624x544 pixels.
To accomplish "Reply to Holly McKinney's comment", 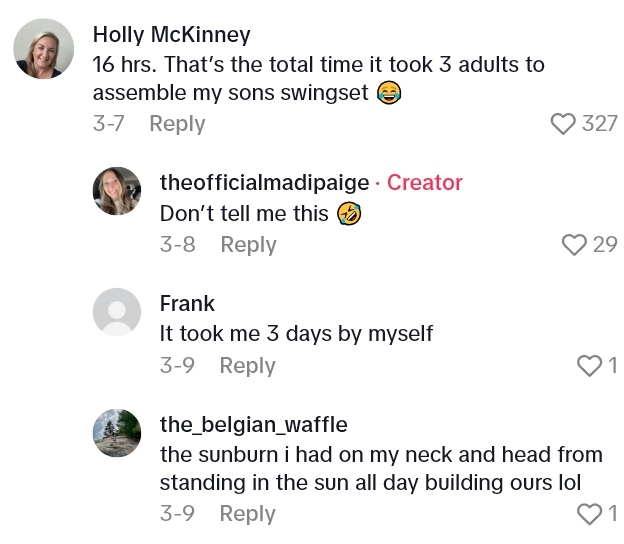I will point(177,124).
